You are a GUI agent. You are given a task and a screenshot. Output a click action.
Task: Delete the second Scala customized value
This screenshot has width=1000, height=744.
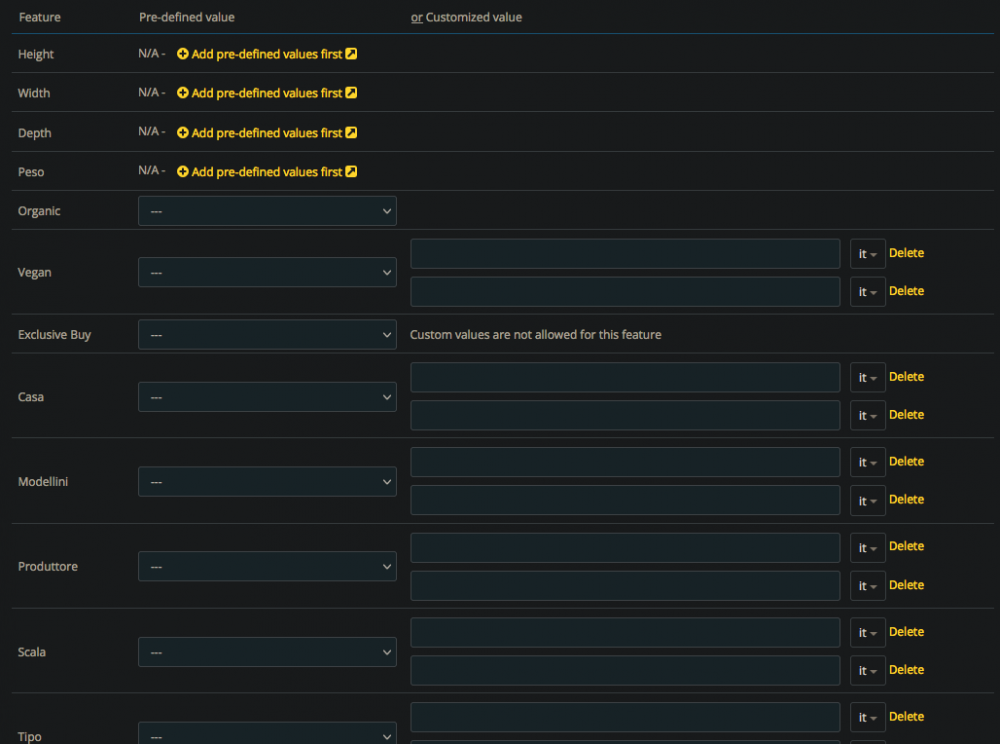(906, 670)
